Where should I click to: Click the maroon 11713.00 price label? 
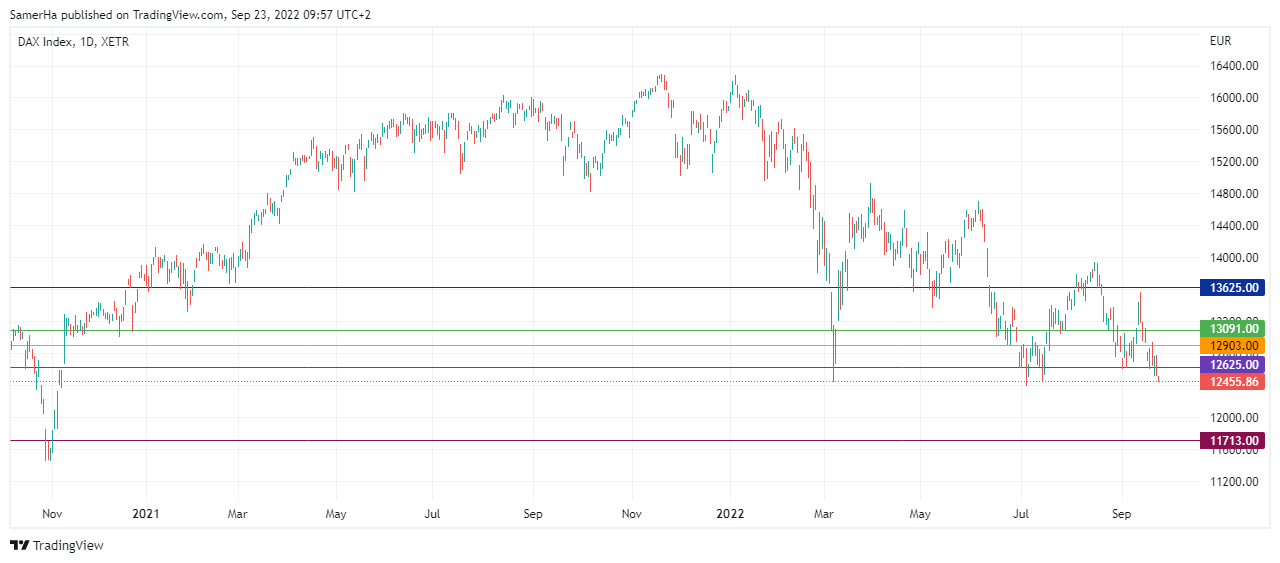(x=1233, y=440)
